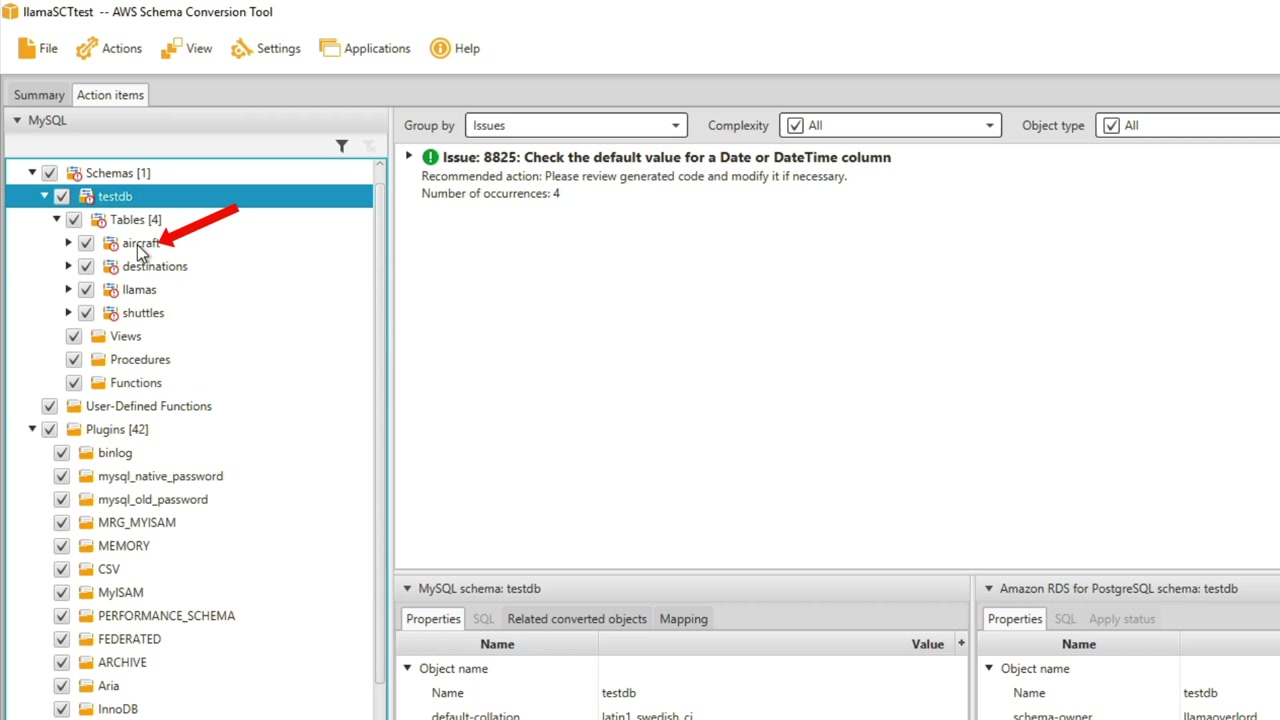Click the plus button beside the Value column
Image resolution: width=1280 pixels, height=720 pixels.
point(961,643)
